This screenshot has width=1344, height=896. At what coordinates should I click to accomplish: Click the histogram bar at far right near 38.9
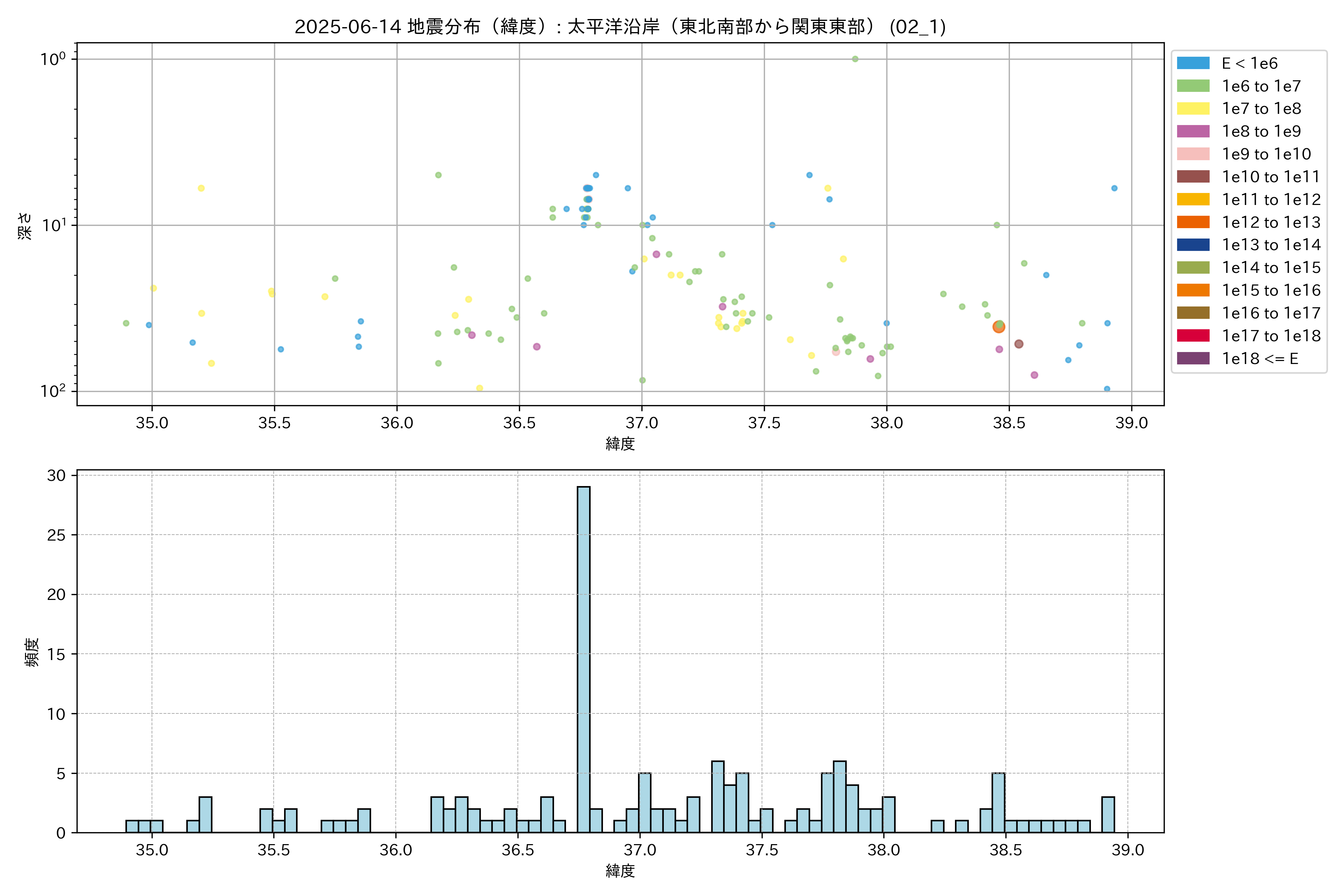point(1108,814)
